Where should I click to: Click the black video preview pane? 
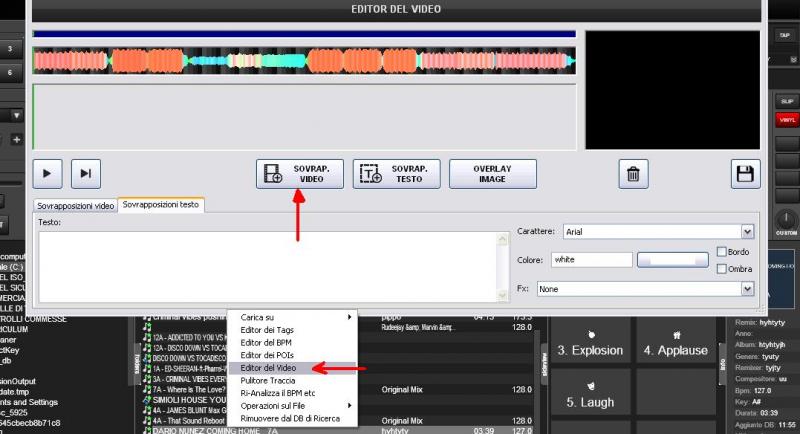[672, 90]
